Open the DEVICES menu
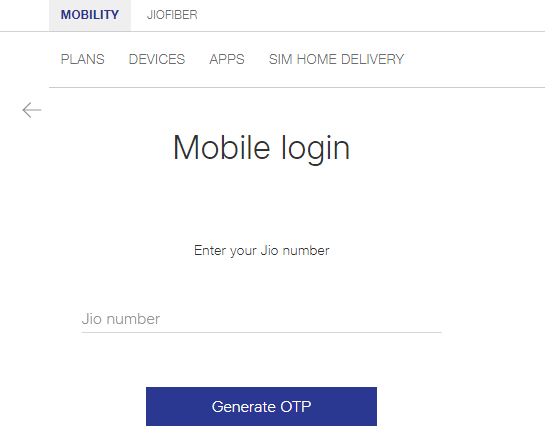The height and width of the screenshot is (439, 545). tap(157, 59)
